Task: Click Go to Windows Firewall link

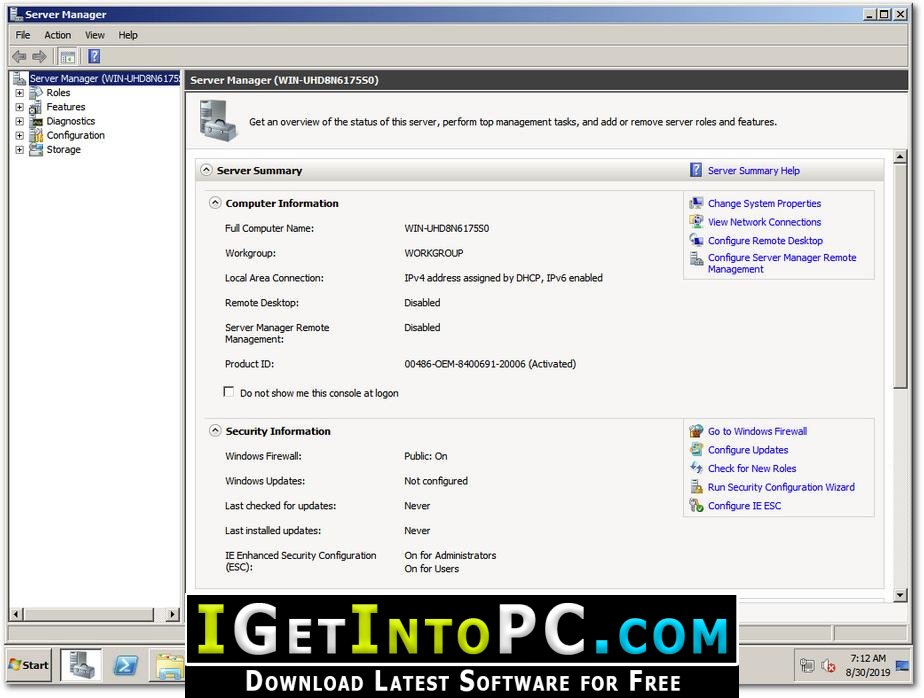Action: (757, 431)
